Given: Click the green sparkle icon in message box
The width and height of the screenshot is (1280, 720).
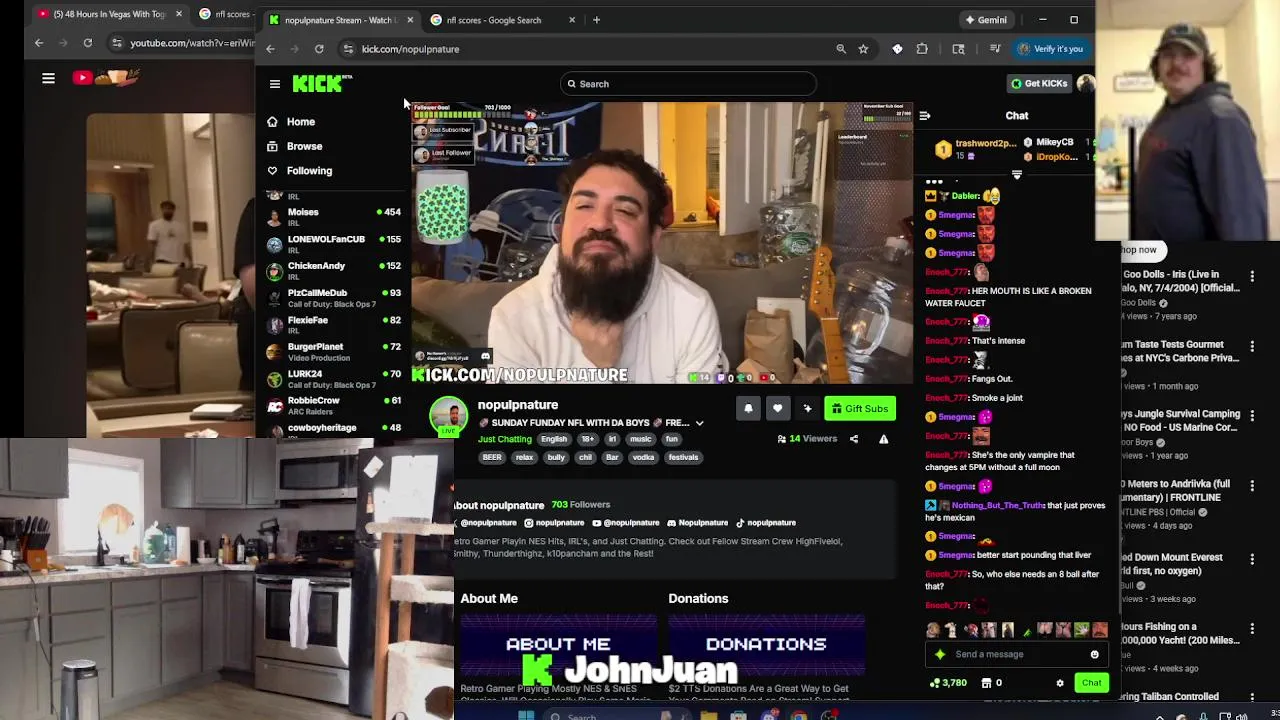Looking at the screenshot, I should tap(940, 655).
